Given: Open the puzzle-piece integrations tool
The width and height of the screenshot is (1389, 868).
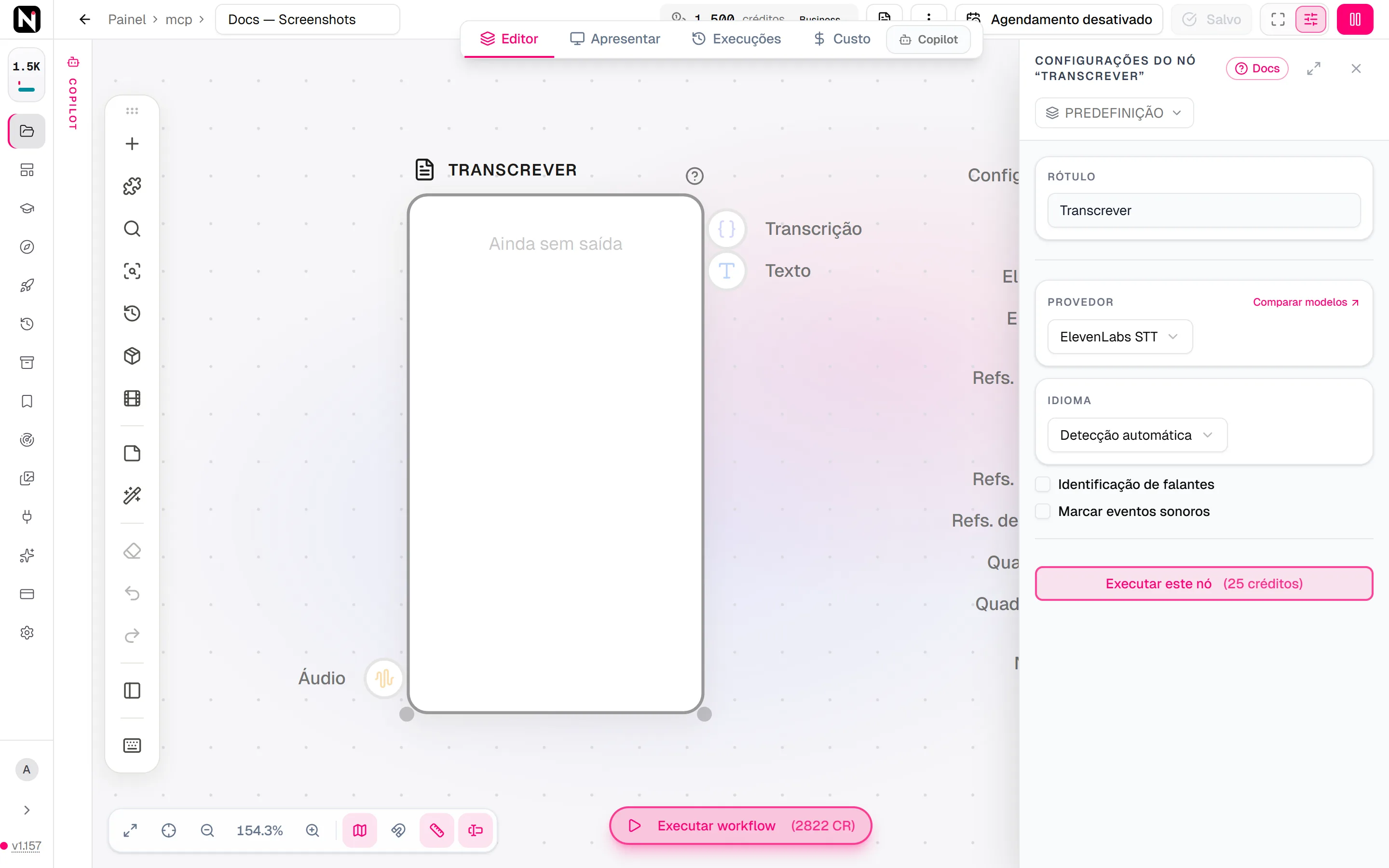Looking at the screenshot, I should click(x=132, y=186).
